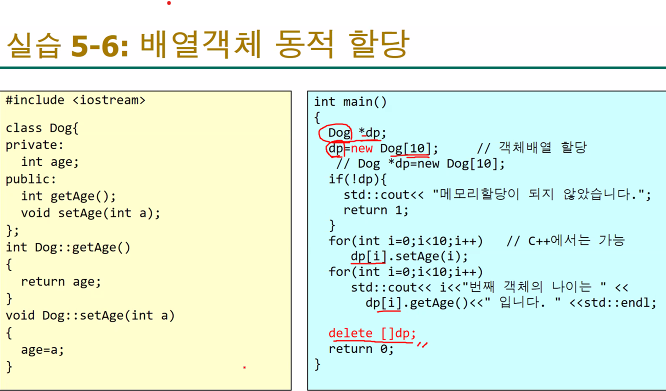Image resolution: width=666 pixels, height=391 pixels.
Task: Click the 'dp=new Dog[10];' allocation statement
Action: pyautogui.click(x=383, y=149)
